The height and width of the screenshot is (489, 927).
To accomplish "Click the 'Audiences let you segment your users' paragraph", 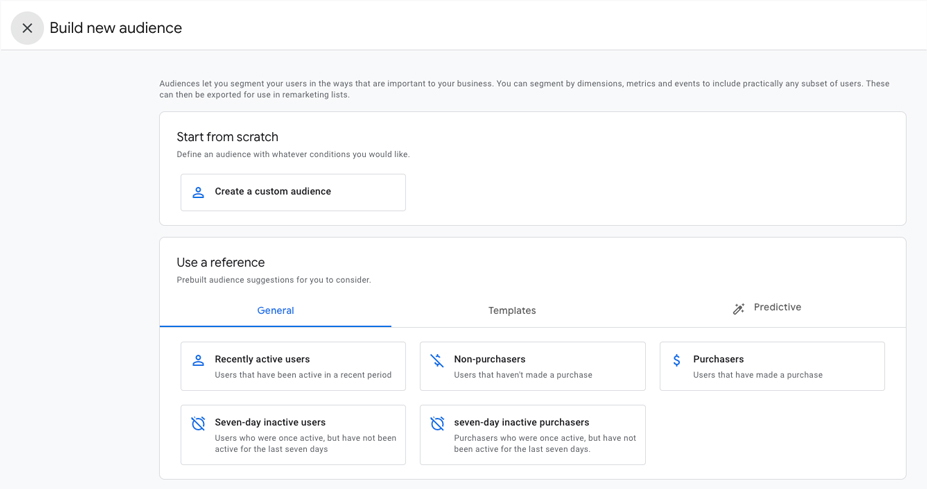I will (x=524, y=89).
